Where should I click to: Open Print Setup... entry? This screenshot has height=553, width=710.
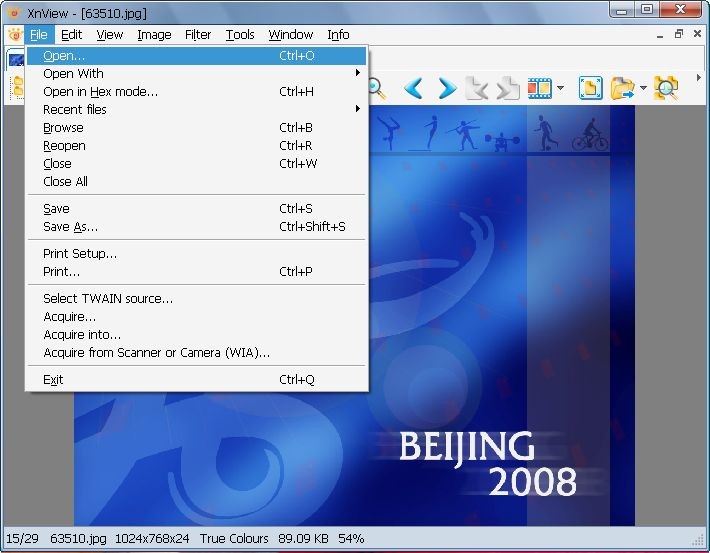tap(197, 254)
